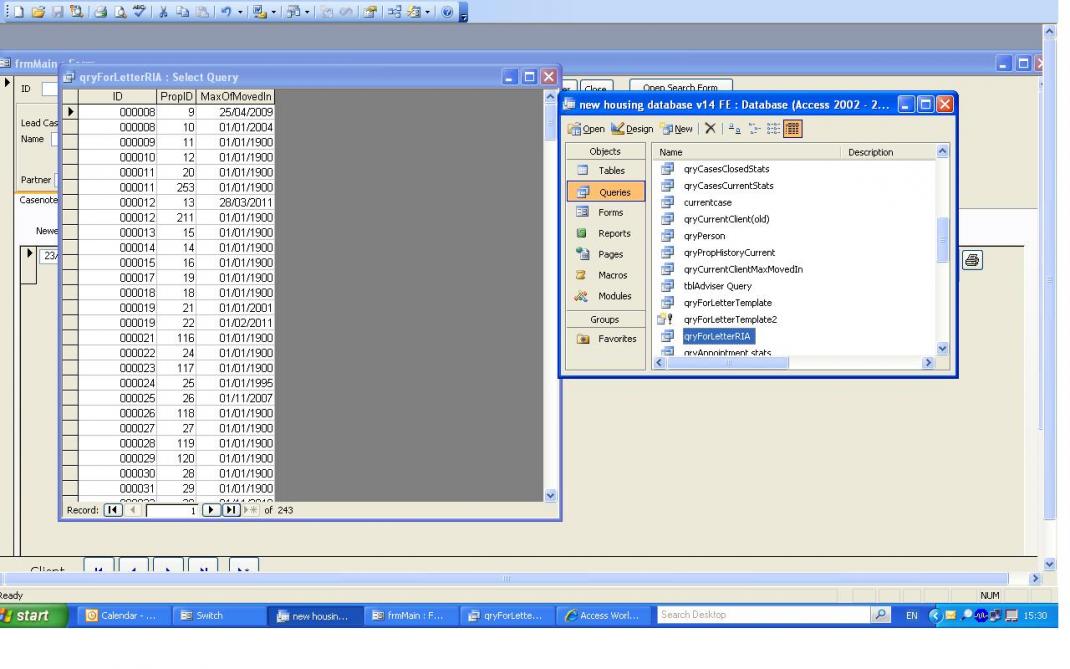Image resolution: width=1070 pixels, height=669 pixels.
Task: Click the Open folder icon in main toolbar
Action: tap(38, 12)
